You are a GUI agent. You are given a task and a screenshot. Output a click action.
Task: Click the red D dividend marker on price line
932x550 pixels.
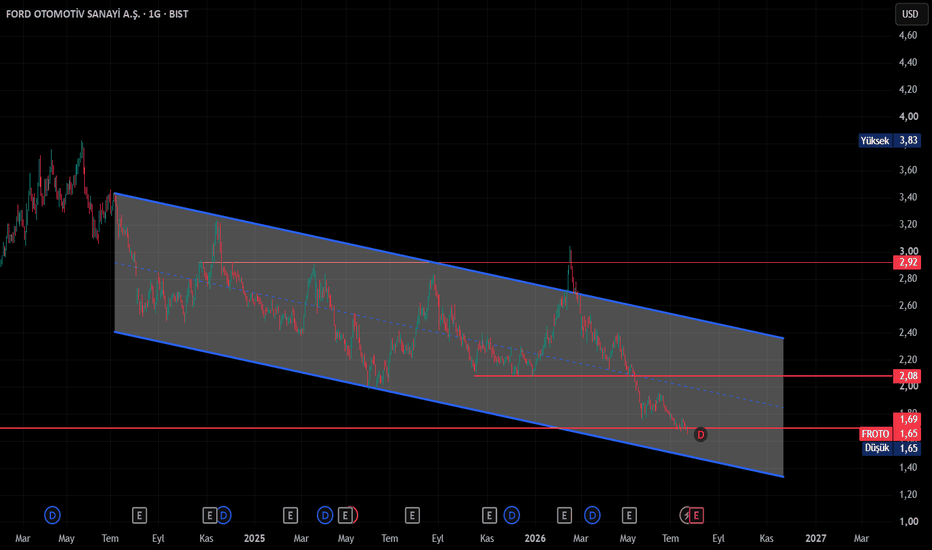pos(701,435)
